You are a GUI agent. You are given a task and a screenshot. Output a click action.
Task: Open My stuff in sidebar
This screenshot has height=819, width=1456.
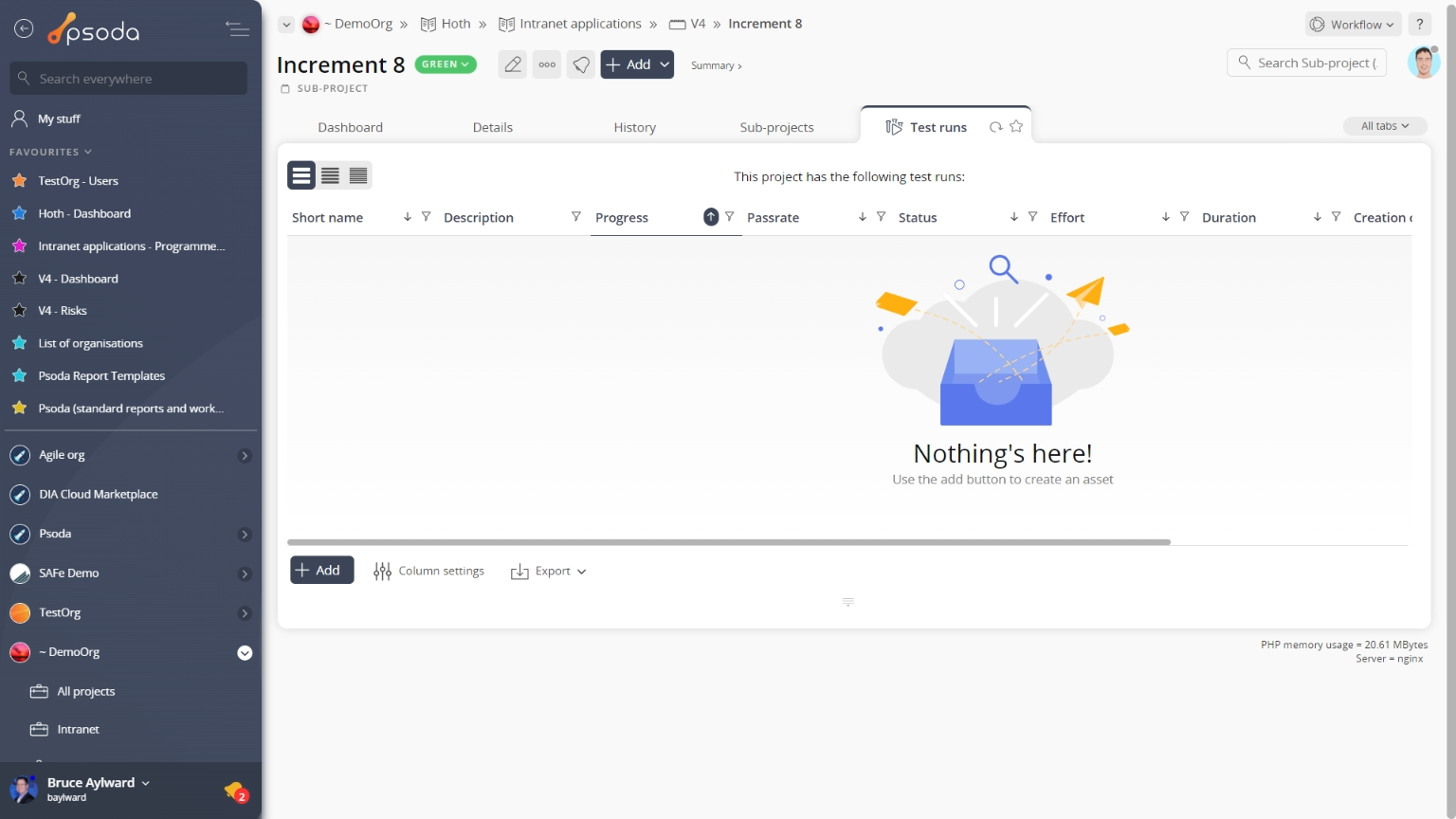[x=59, y=118]
